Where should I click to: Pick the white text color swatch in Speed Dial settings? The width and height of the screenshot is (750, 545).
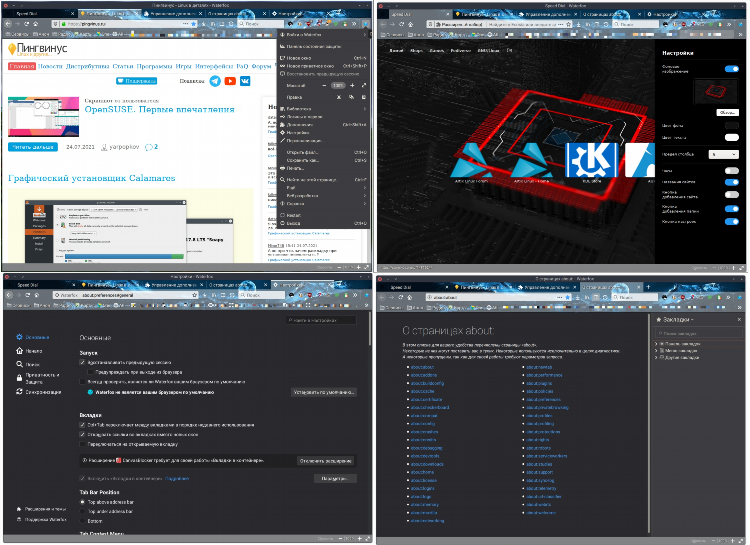click(731, 137)
